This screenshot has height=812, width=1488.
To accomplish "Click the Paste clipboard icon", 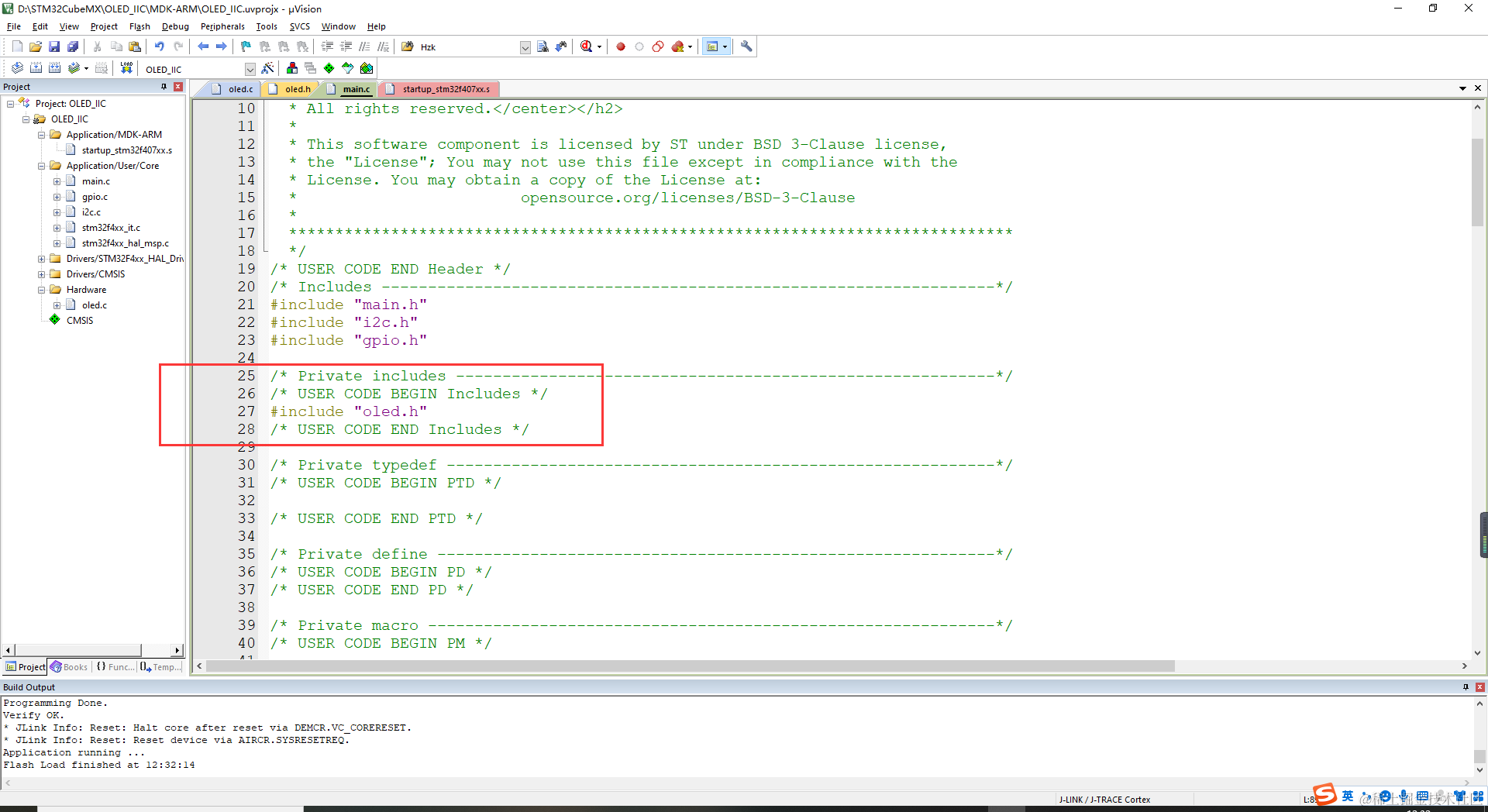I will (x=135, y=46).
